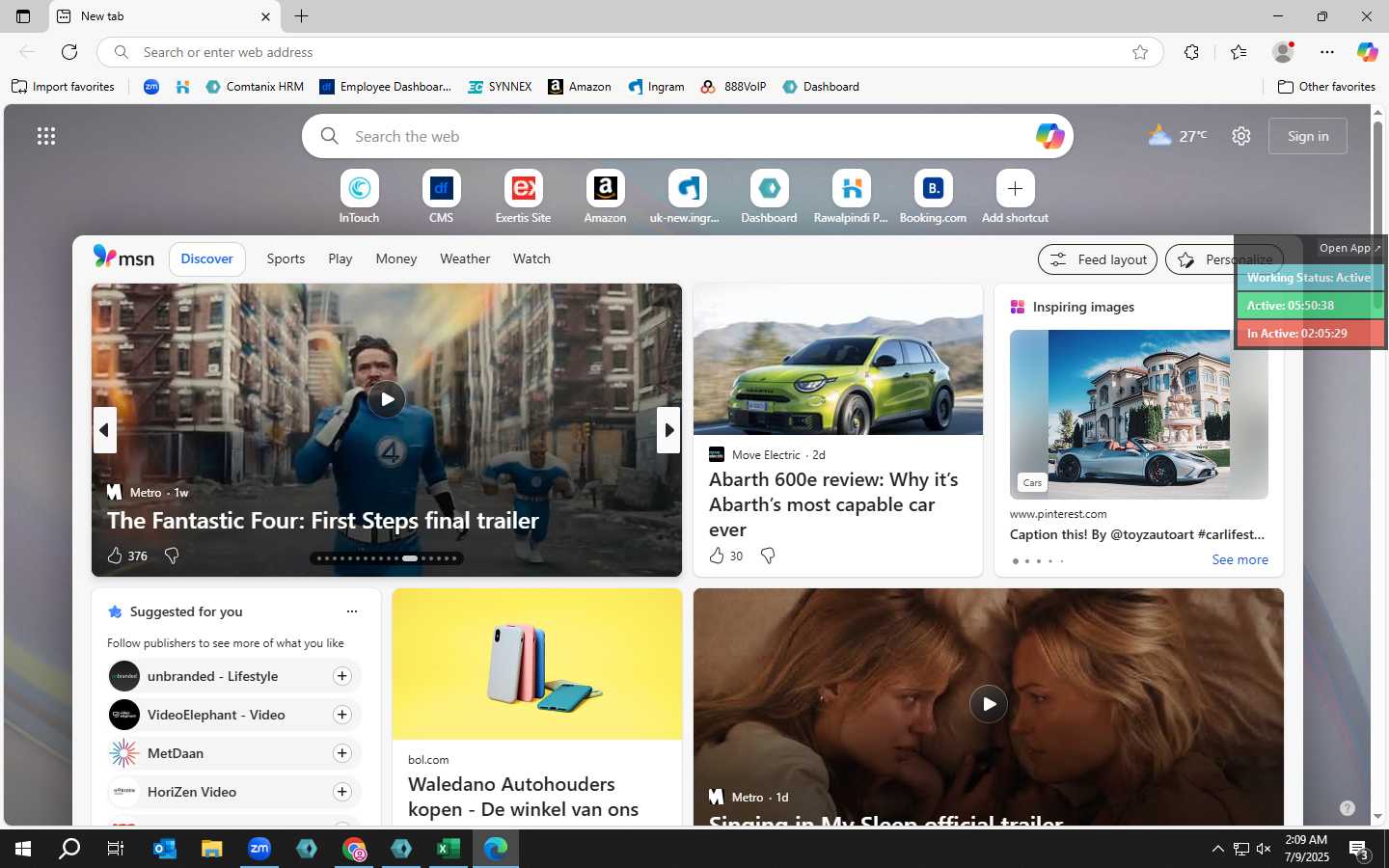This screenshot has height=868, width=1389.
Task: Click See more on Inspiring images
Action: pos(1239,559)
